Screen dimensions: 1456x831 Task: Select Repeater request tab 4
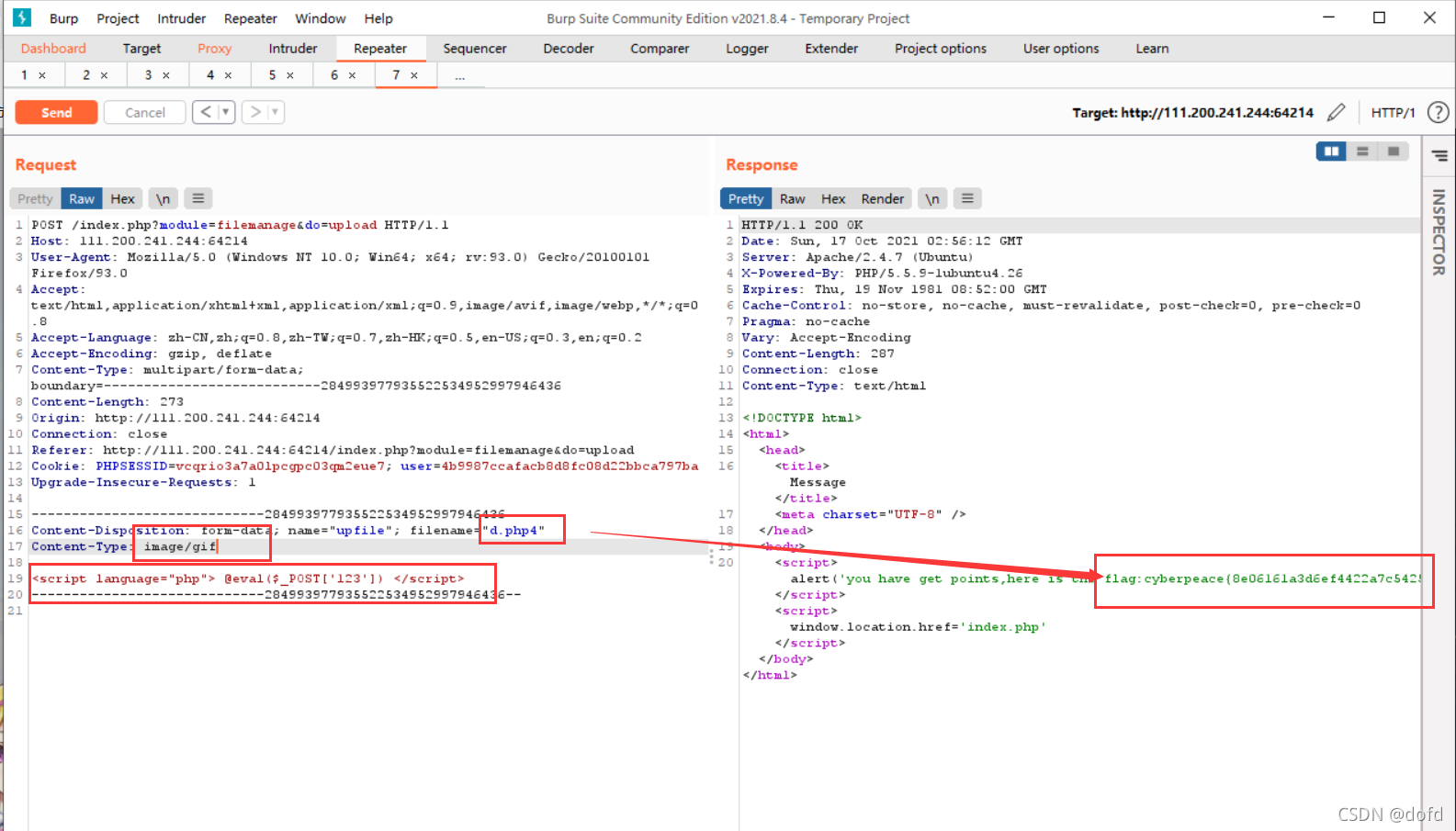pos(210,75)
